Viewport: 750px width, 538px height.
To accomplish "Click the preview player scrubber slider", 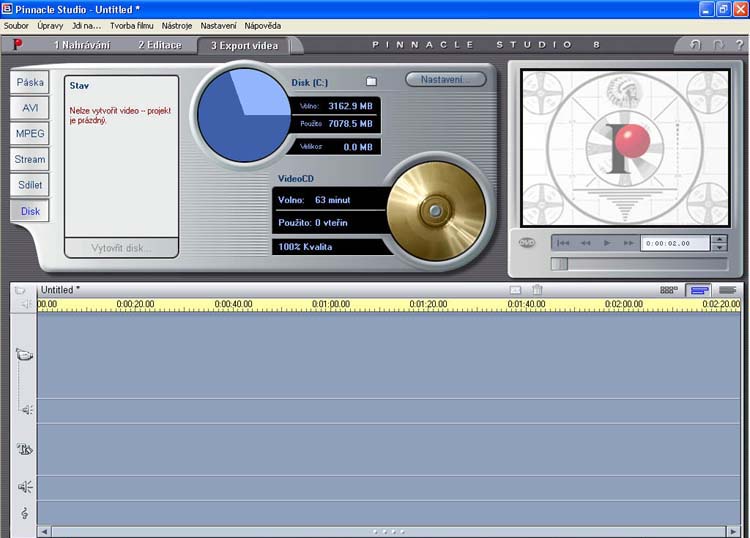I will tap(560, 264).
